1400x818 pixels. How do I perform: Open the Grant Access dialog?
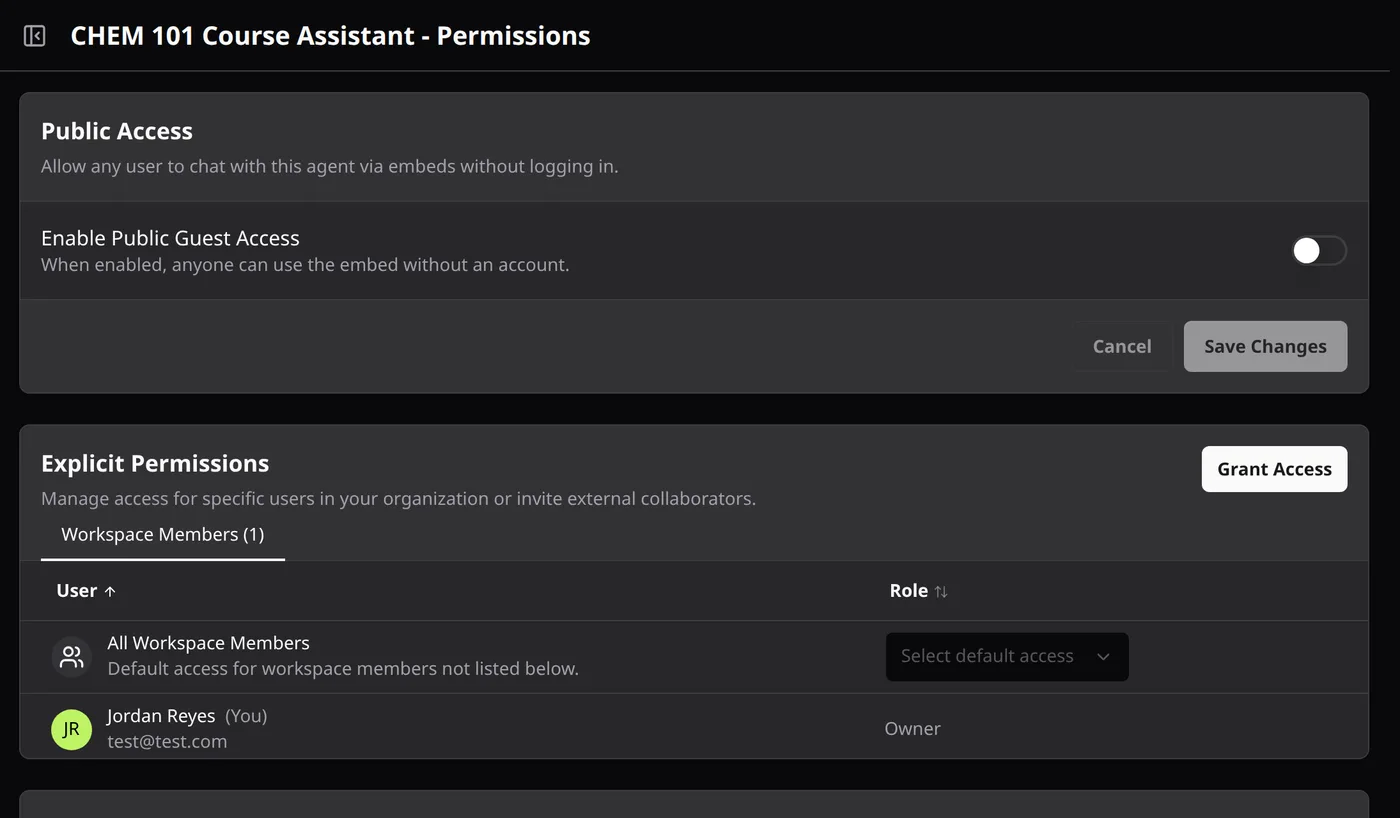coord(1274,469)
